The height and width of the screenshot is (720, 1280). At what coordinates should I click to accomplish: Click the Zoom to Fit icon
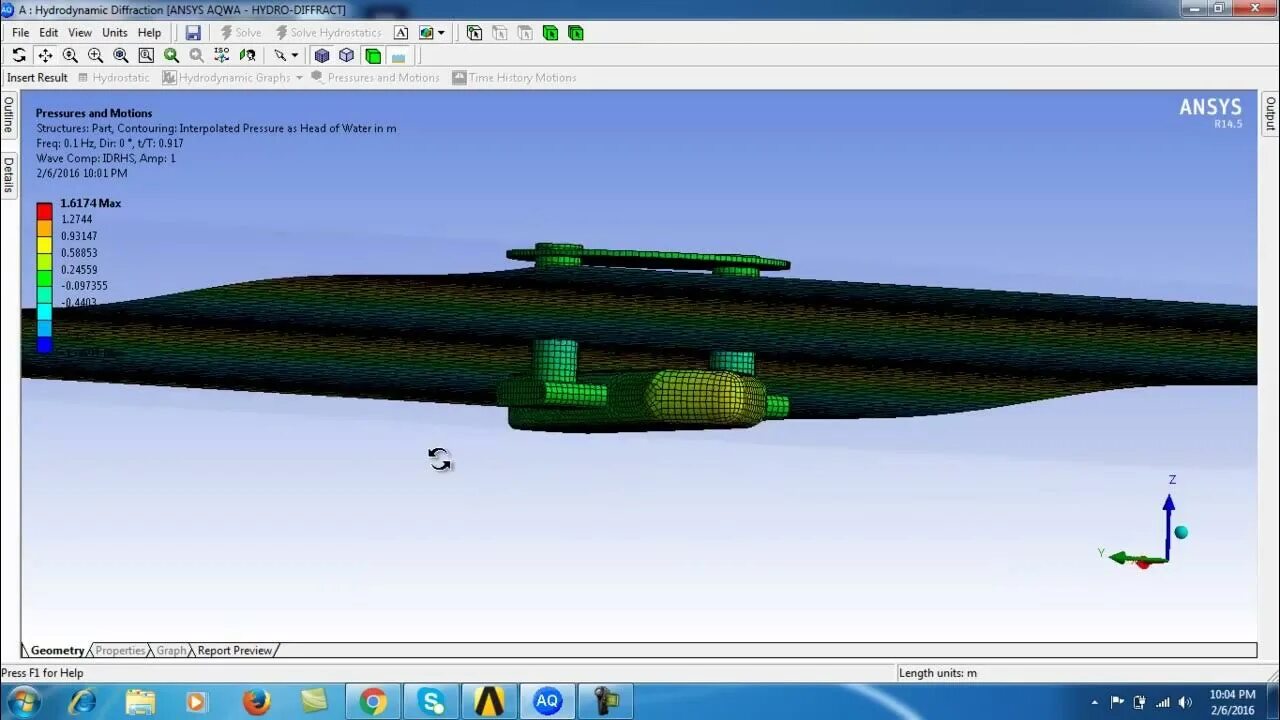point(121,55)
